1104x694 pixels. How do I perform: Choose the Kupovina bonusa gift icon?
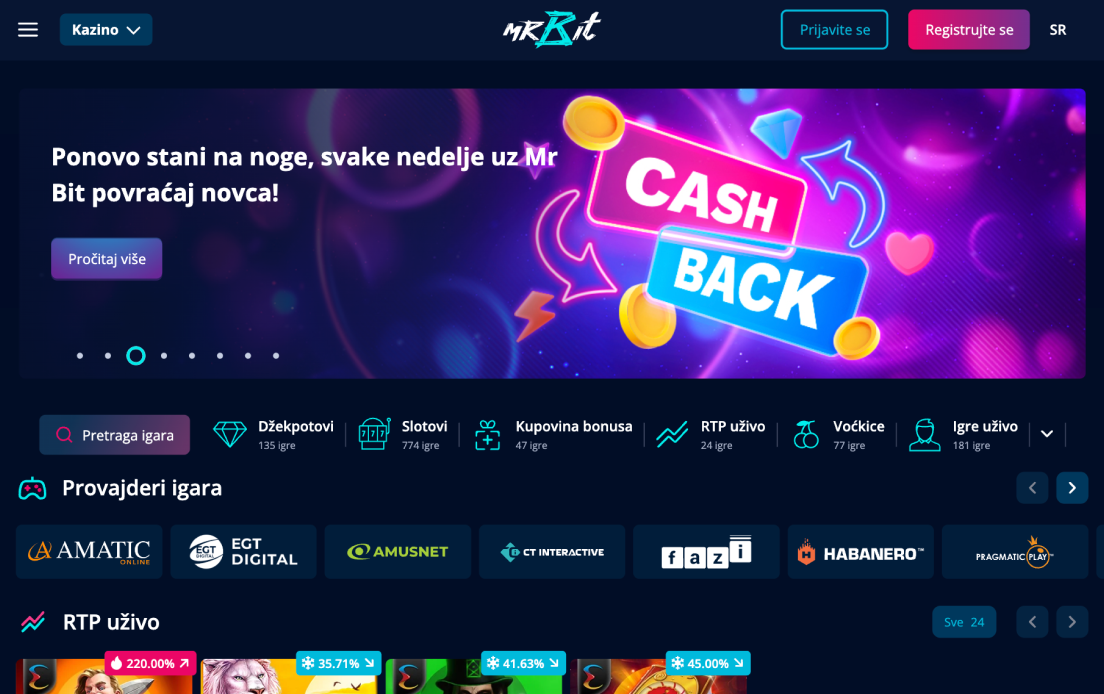[487, 434]
